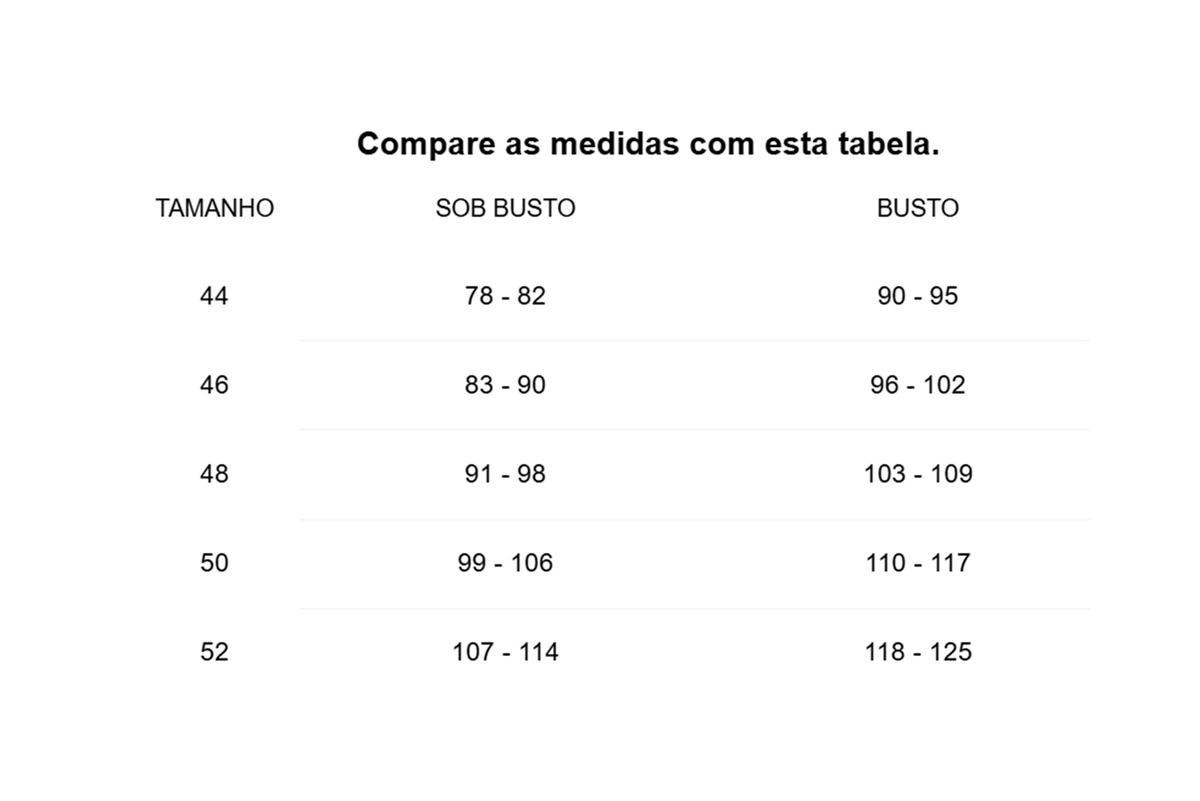Select the BUSTO column header

(917, 208)
